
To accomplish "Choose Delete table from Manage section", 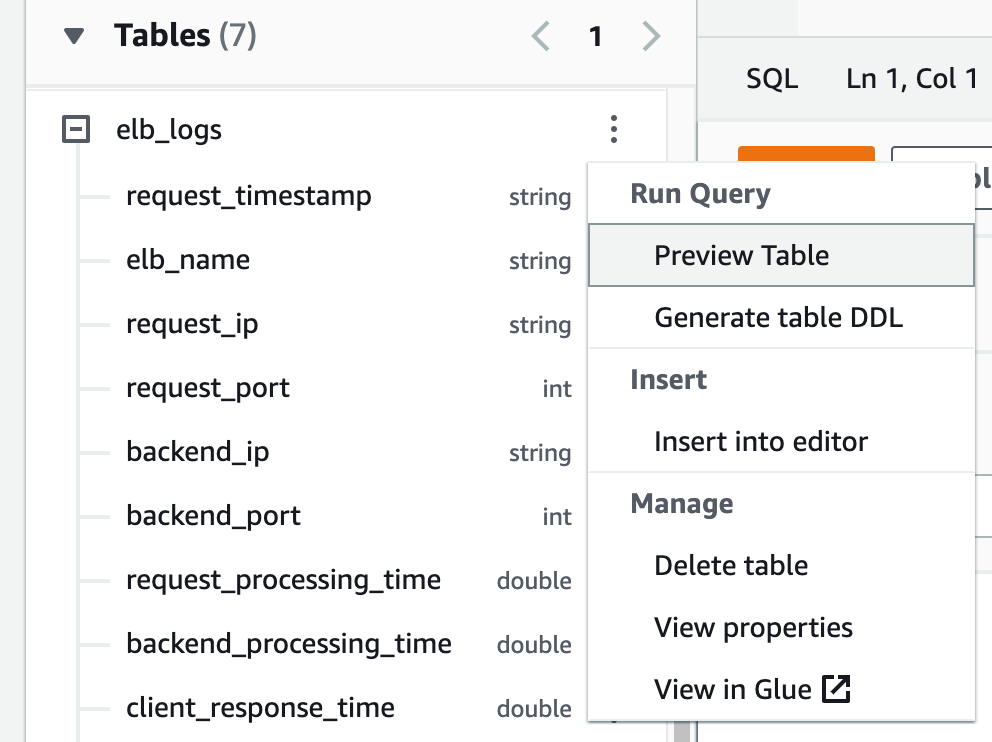I will pyautogui.click(x=781, y=565).
